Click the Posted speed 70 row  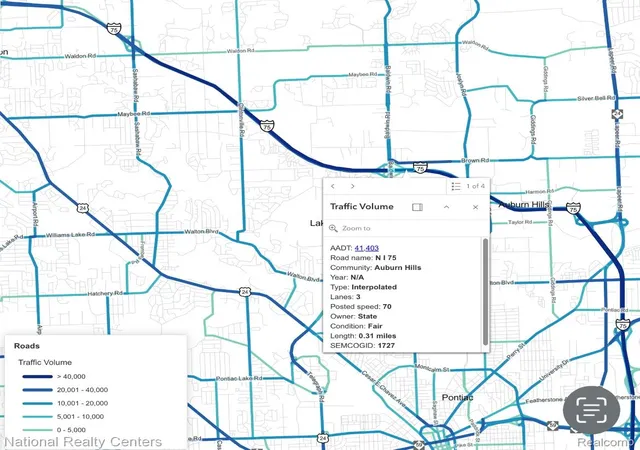(361, 307)
